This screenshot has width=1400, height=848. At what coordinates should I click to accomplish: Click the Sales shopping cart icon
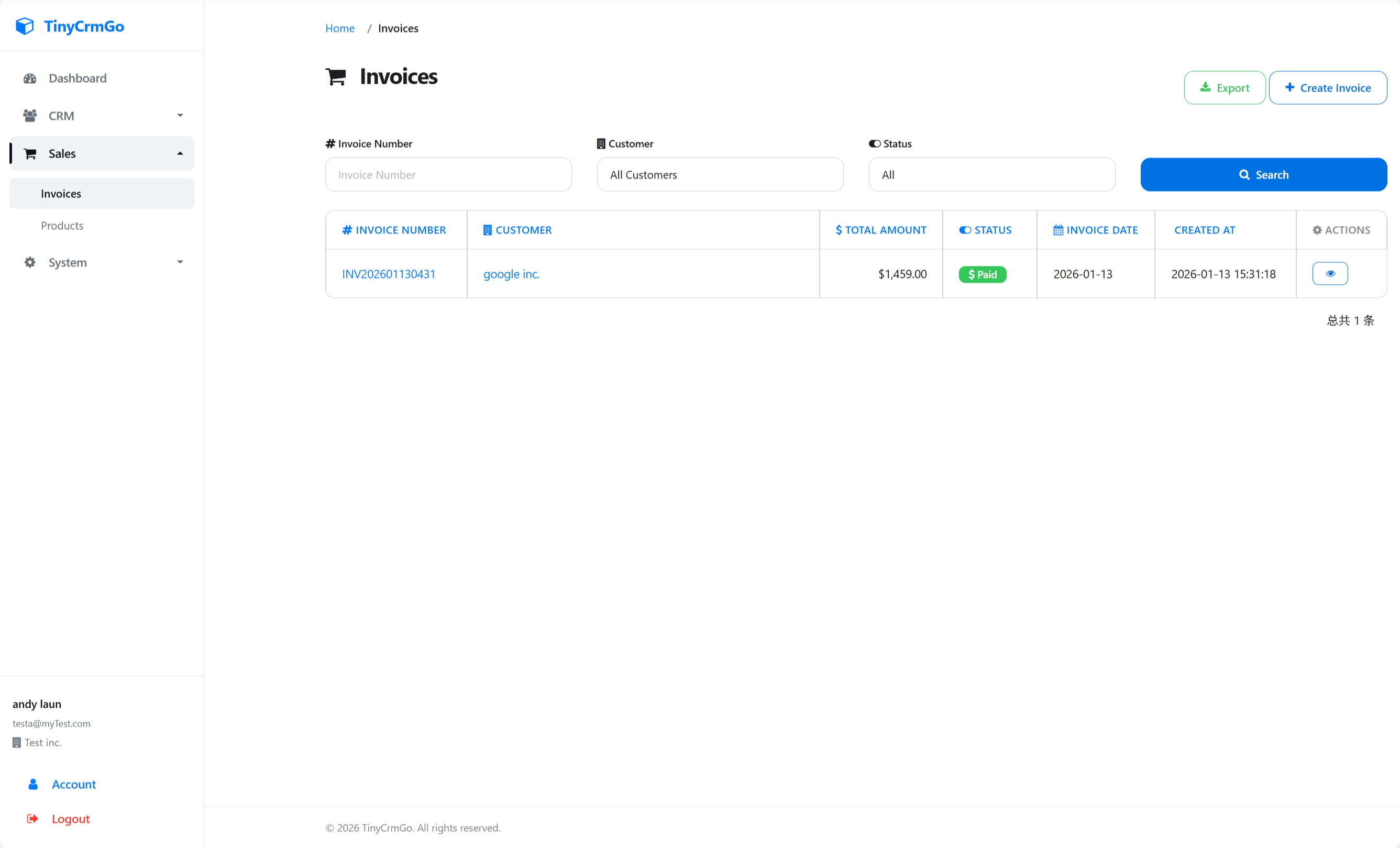[x=30, y=153]
